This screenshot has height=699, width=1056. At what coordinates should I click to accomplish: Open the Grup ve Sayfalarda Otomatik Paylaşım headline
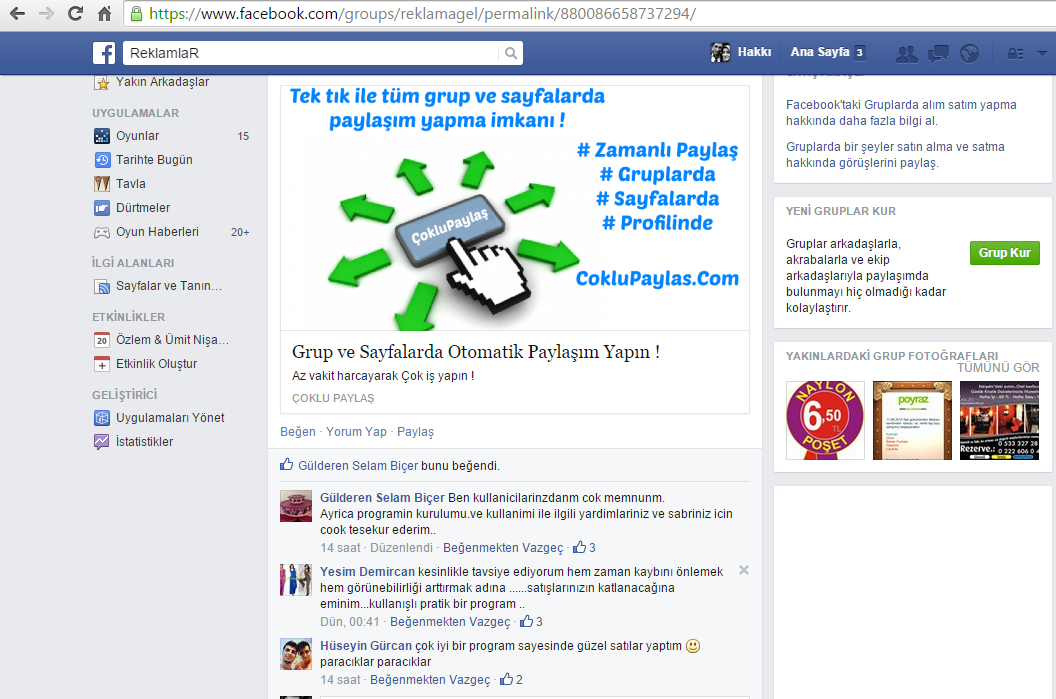tap(475, 352)
